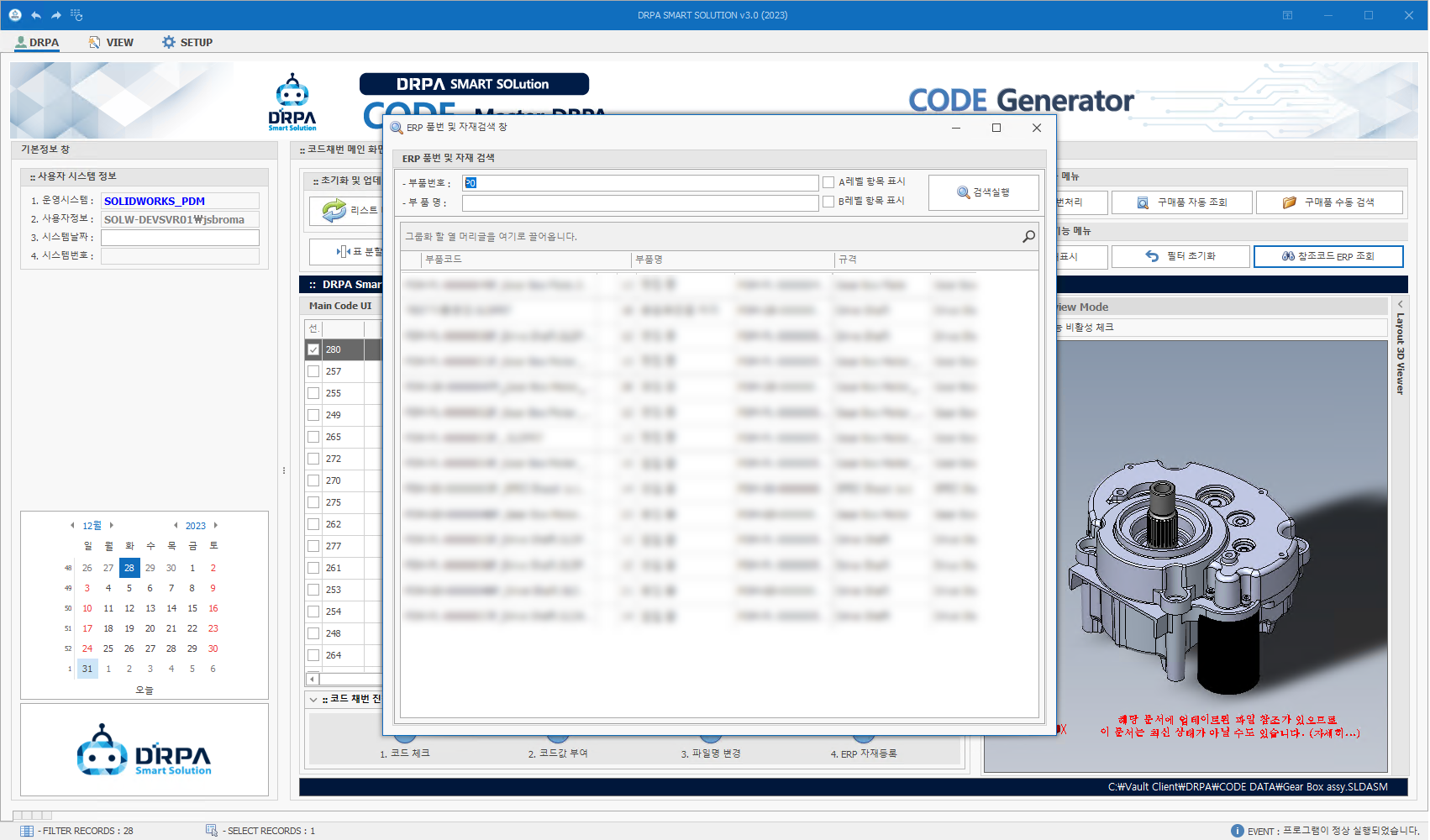1430x840 pixels.
Task: Click the 부품명 input field
Action: (x=640, y=203)
